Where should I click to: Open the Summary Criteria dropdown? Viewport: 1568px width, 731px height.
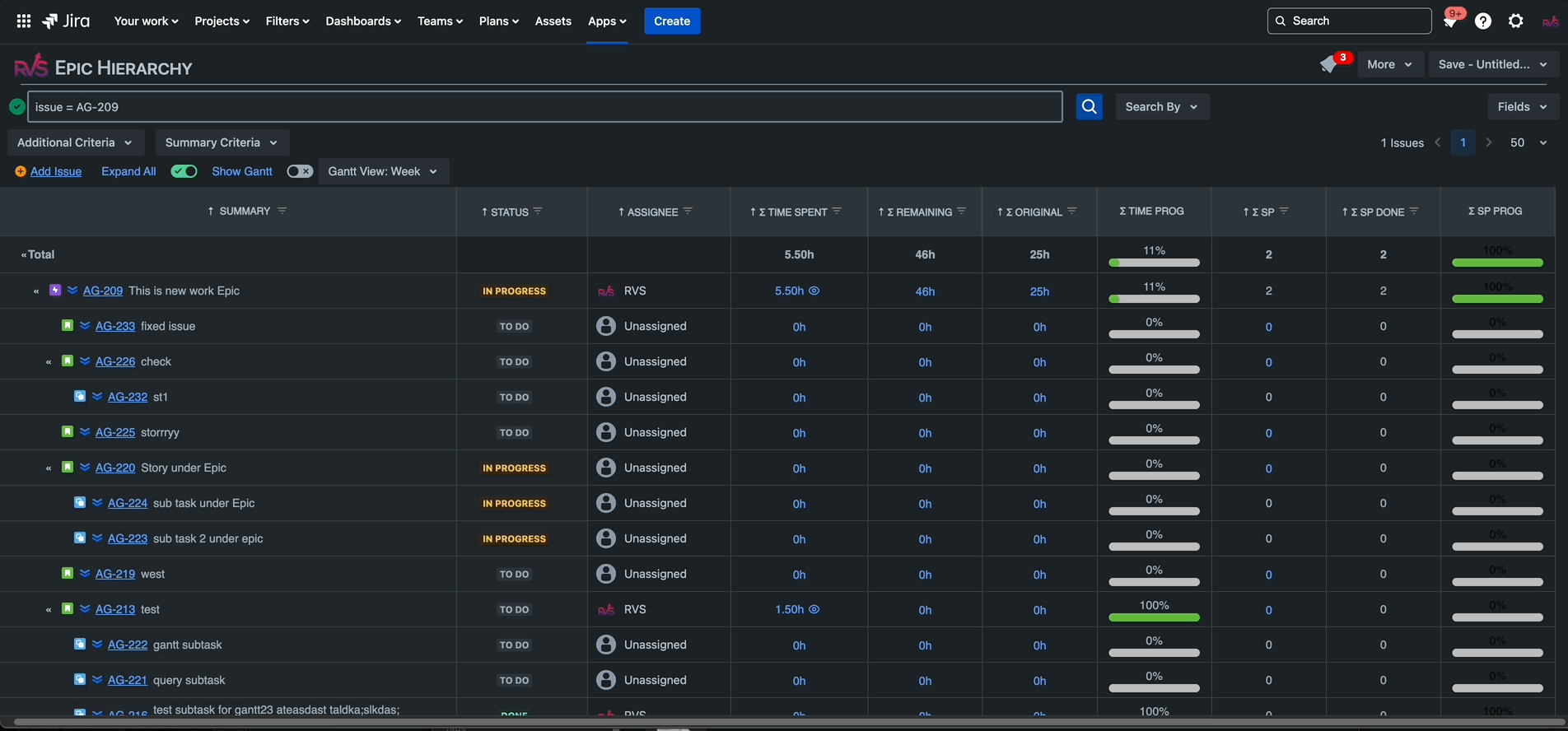point(222,142)
